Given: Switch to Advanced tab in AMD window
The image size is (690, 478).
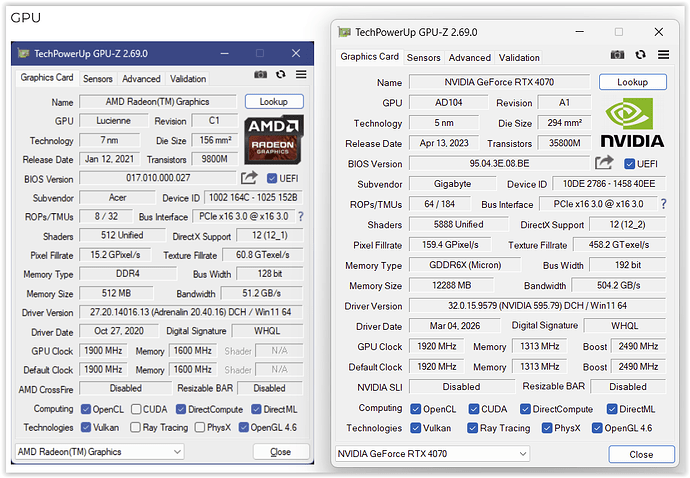Looking at the screenshot, I should pyautogui.click(x=141, y=79).
